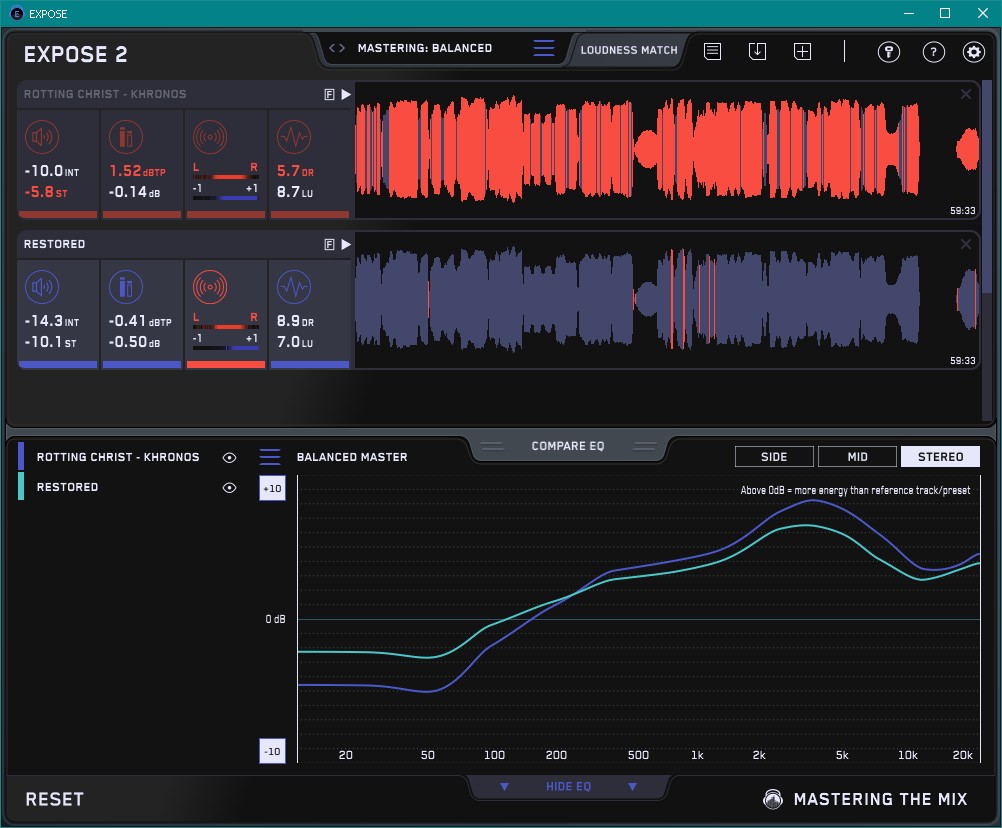This screenshot has width=1002, height=828.
Task: Click the +10 EQ scale button
Action: click(272, 488)
